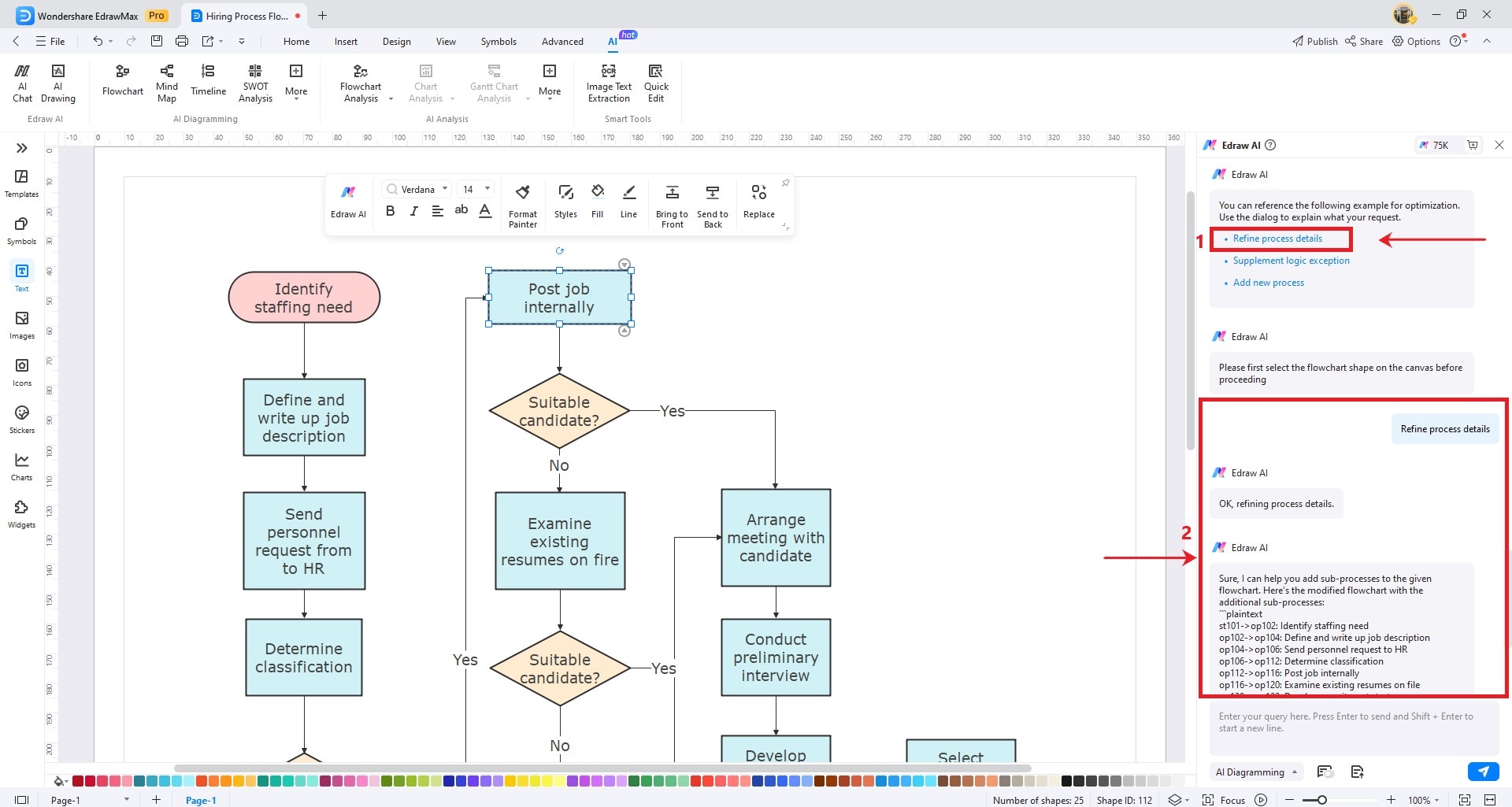Open SWOT Analysis tool

(x=255, y=83)
